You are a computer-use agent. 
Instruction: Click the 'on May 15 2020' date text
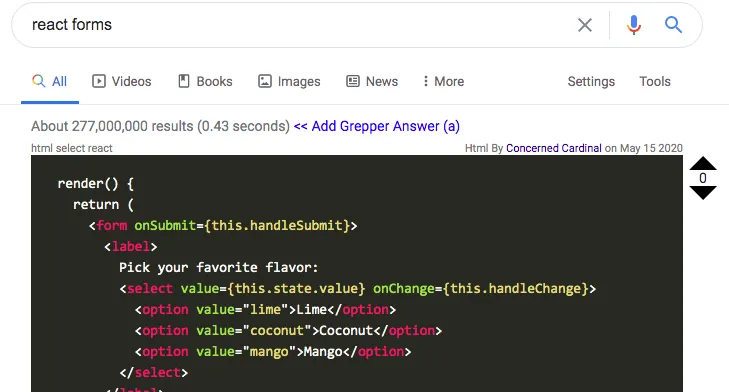[x=643, y=148]
